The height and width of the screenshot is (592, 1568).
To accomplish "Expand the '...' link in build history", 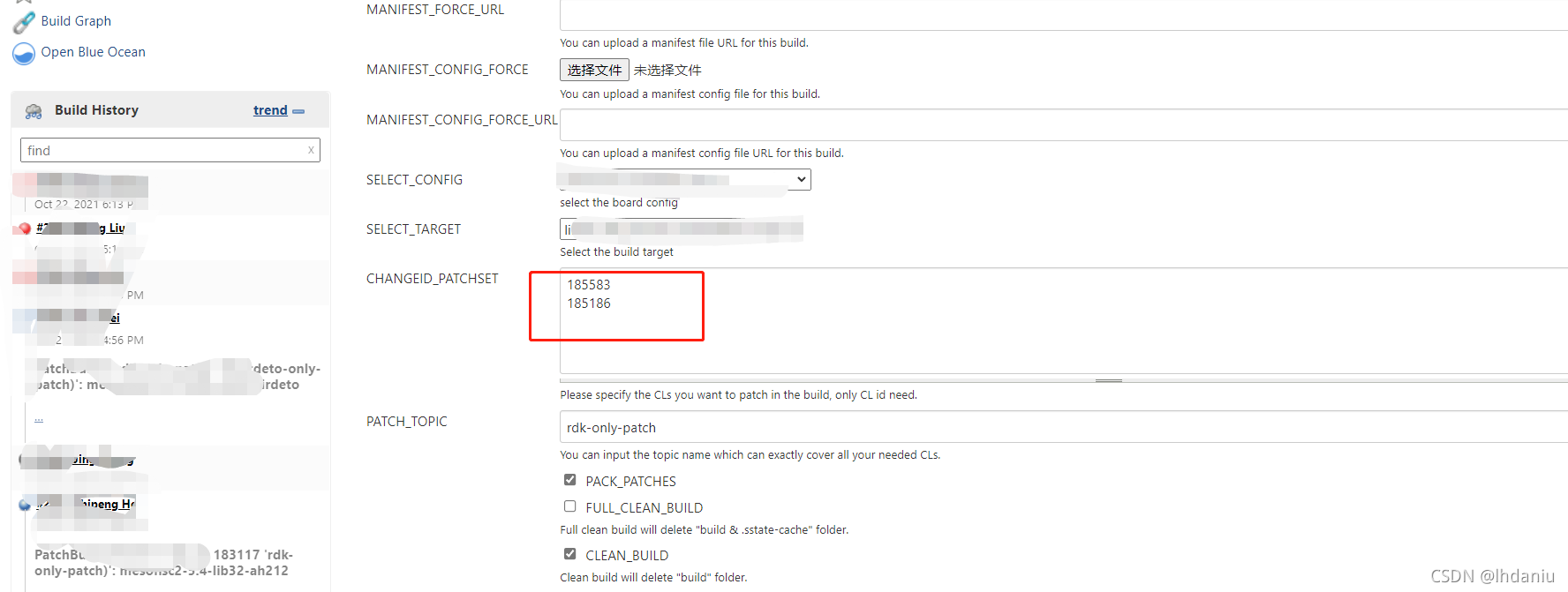I will [39, 418].
